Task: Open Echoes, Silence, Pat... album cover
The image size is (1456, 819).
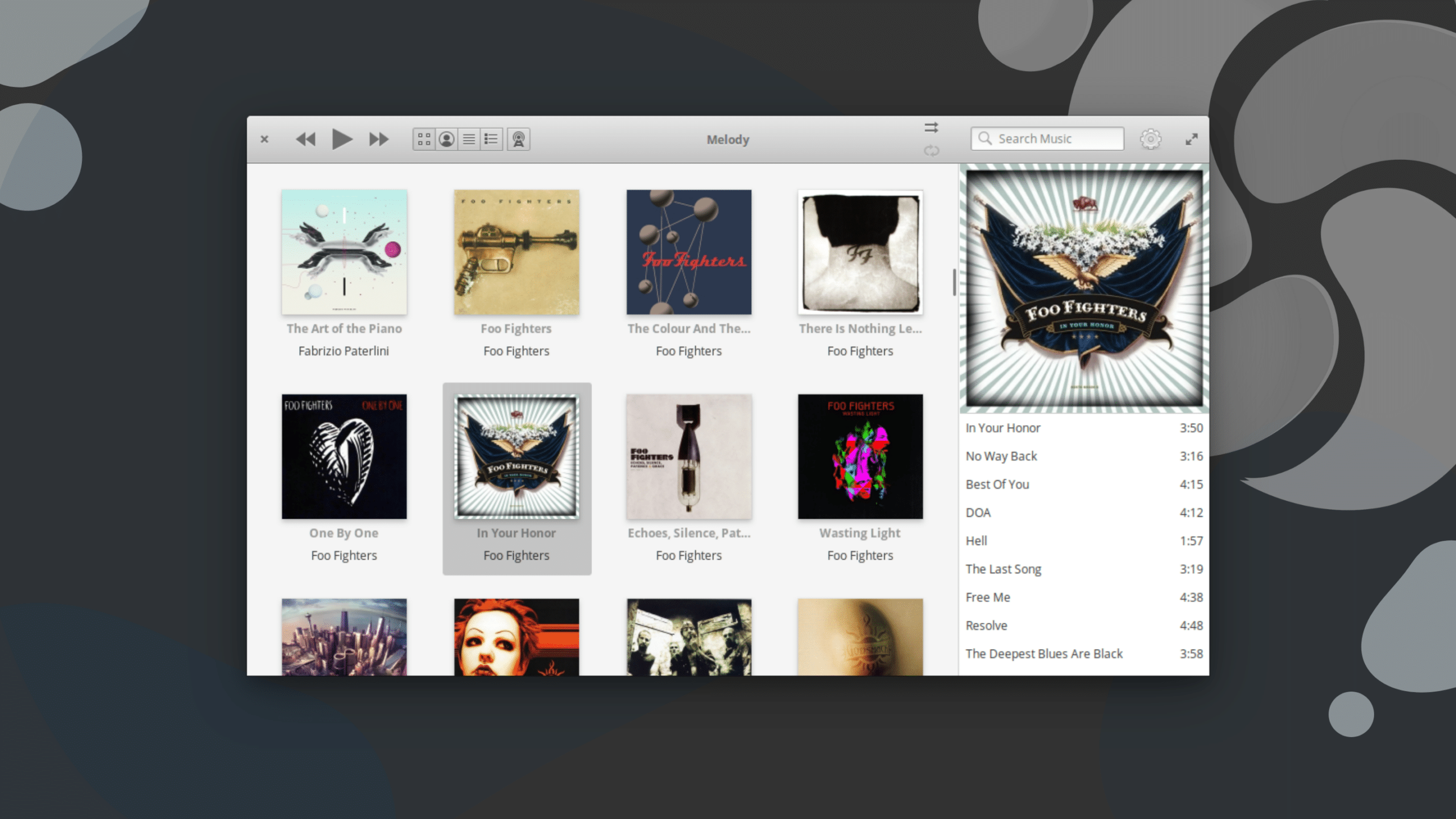Action: pos(689,457)
